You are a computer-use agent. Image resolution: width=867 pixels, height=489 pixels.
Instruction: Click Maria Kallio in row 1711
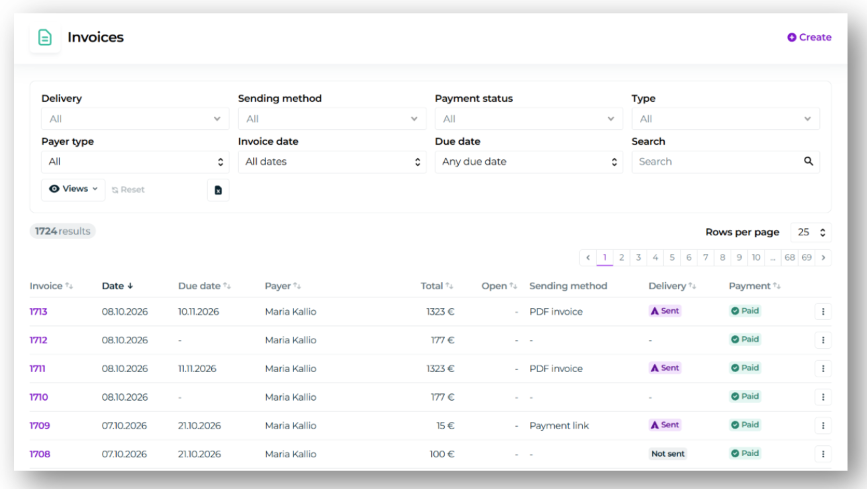pyautogui.click(x=290, y=368)
